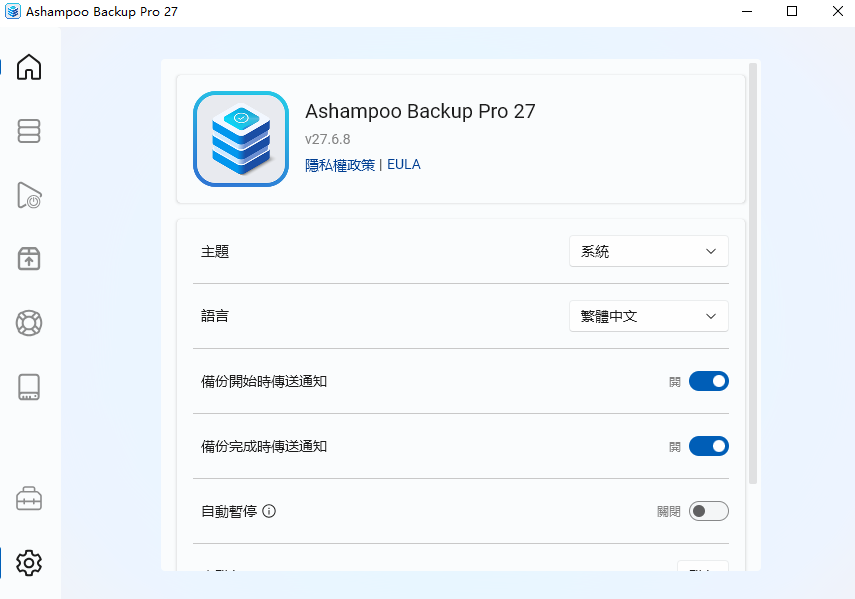Viewport: 855px width, 599px height.
Task: Open the drive icon in the sidebar
Action: [x=29, y=387]
